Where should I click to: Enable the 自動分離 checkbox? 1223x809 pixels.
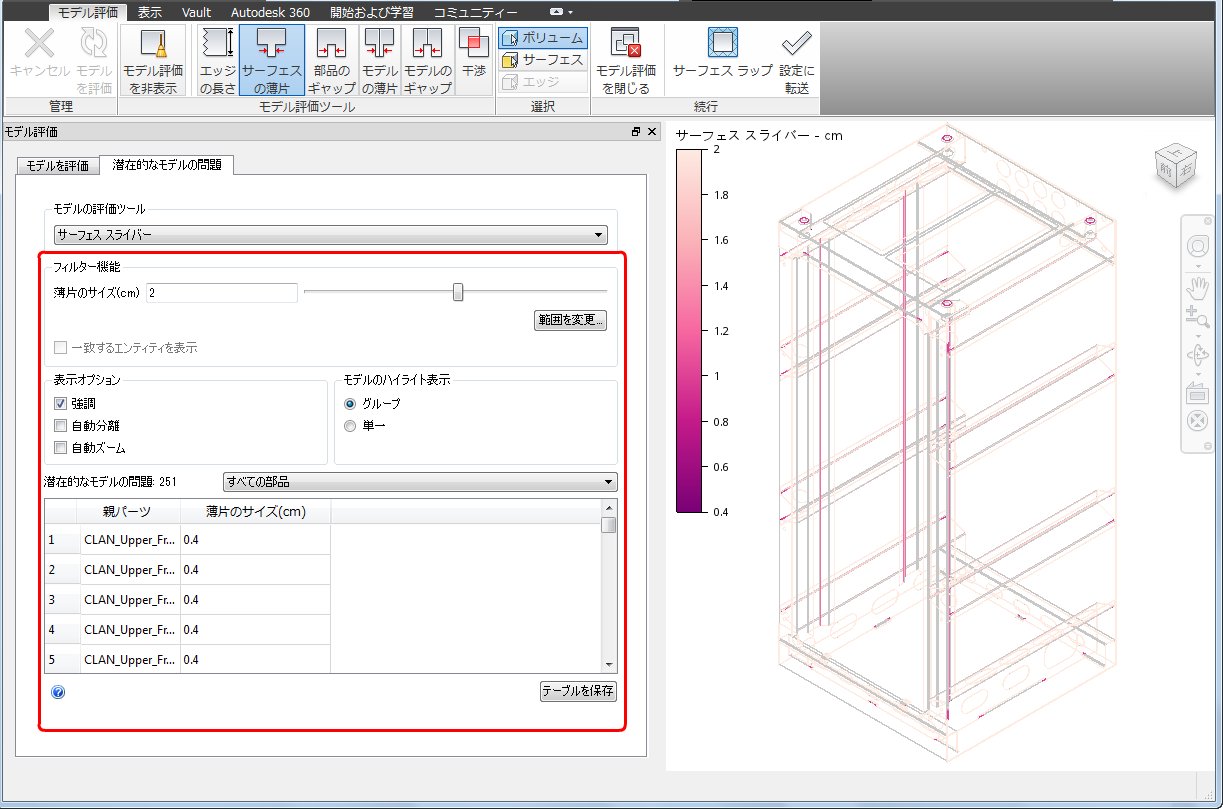pos(61,426)
